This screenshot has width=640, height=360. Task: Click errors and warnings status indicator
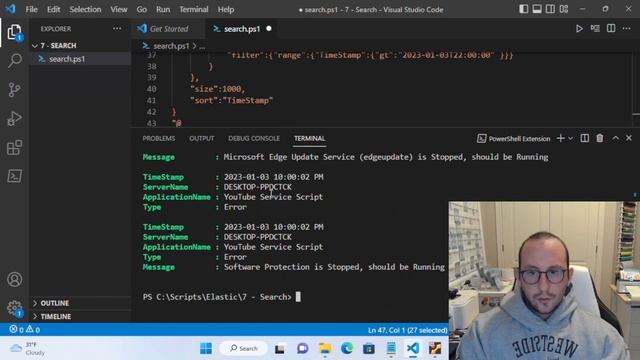(24, 329)
